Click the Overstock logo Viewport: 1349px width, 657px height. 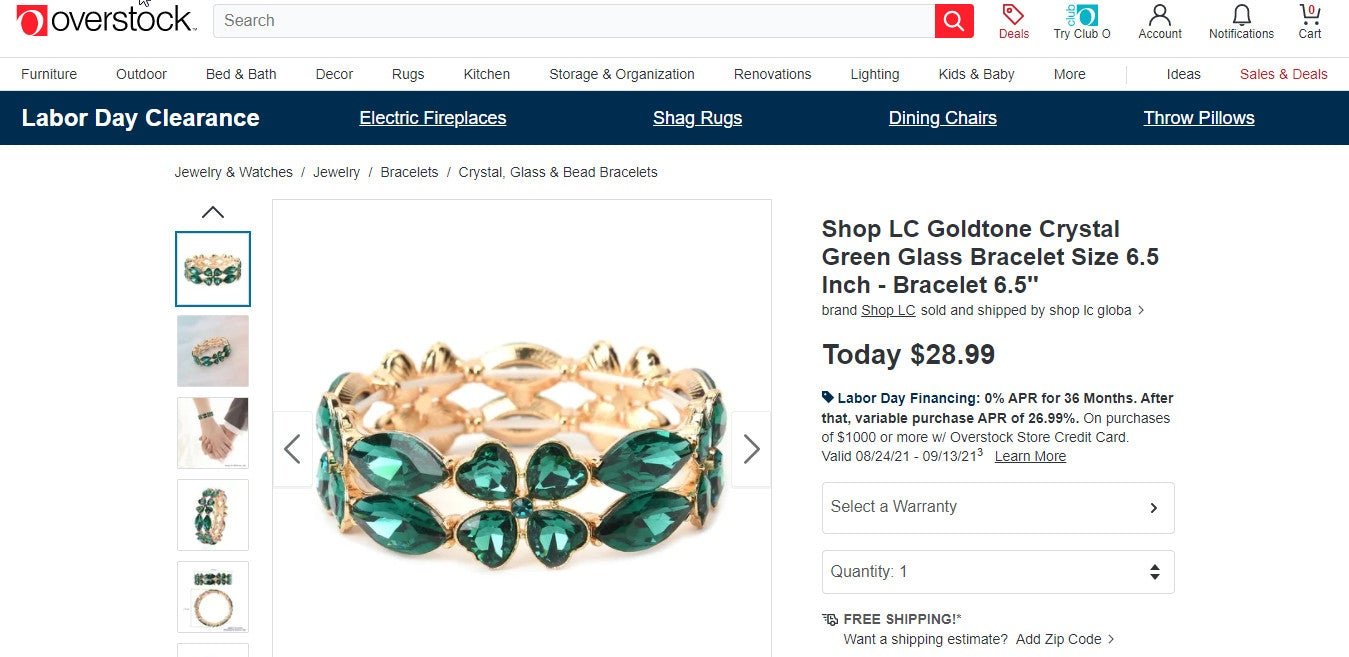click(103, 18)
